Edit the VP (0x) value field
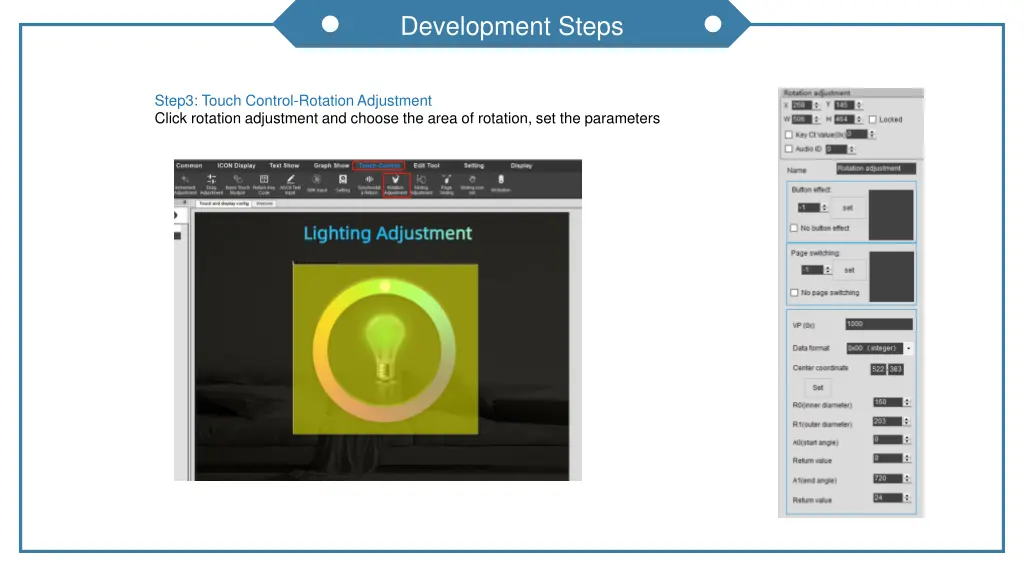 point(880,323)
